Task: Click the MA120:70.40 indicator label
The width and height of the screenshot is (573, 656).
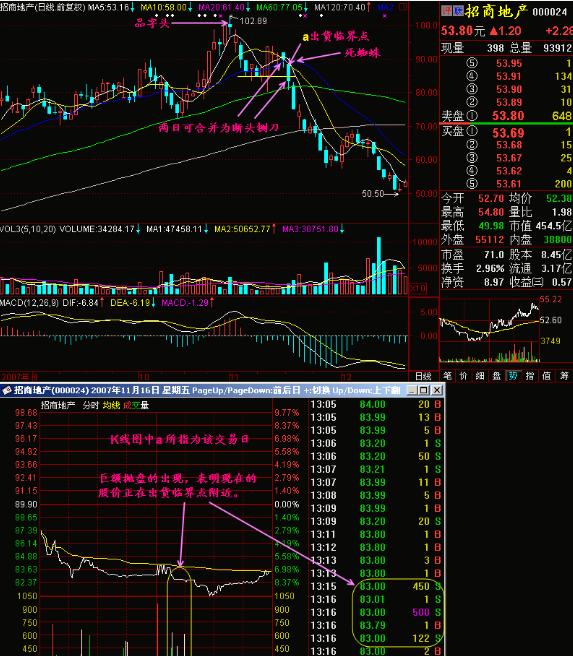Action: click(x=342, y=8)
